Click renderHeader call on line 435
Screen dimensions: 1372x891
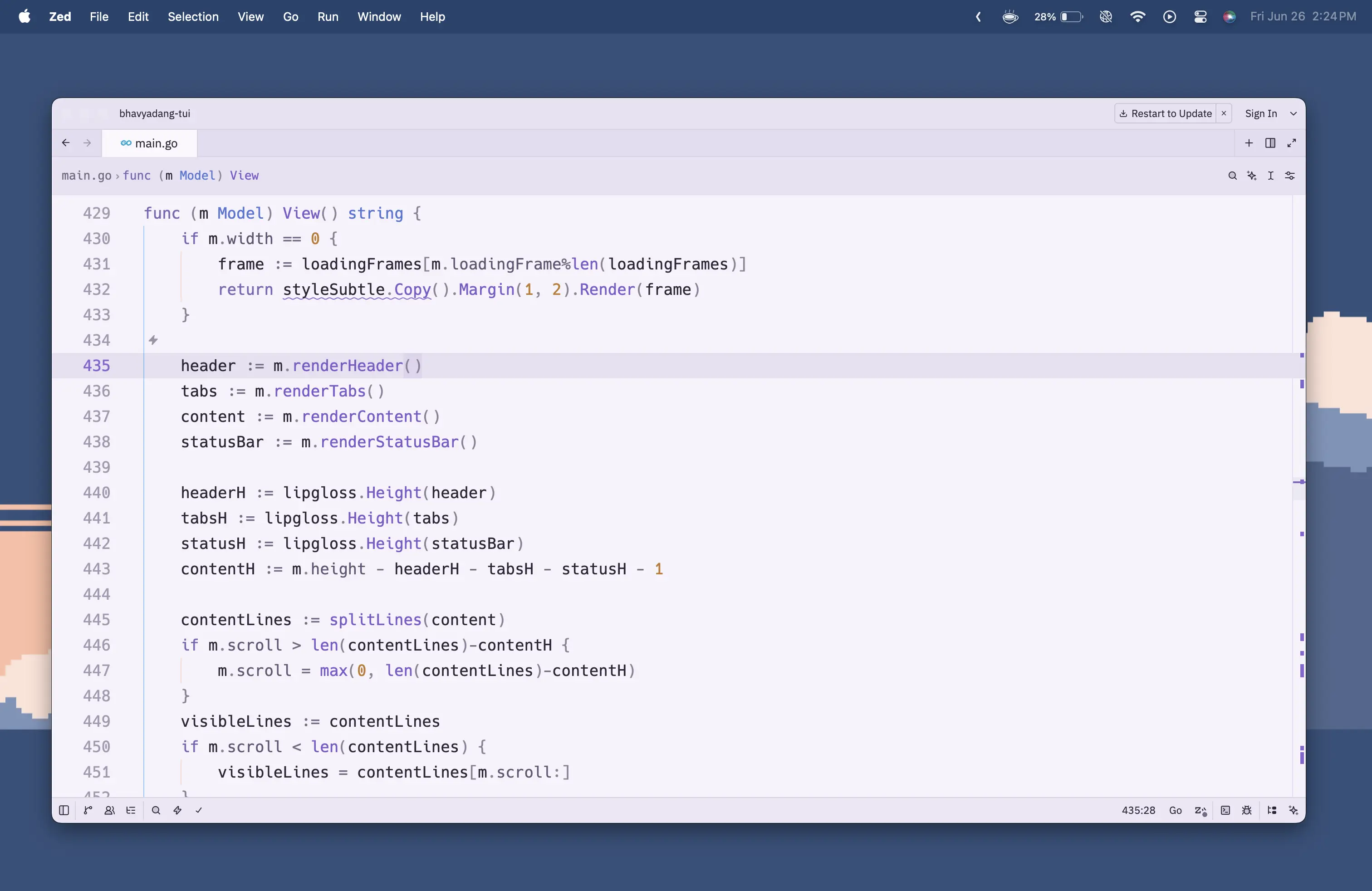(348, 365)
